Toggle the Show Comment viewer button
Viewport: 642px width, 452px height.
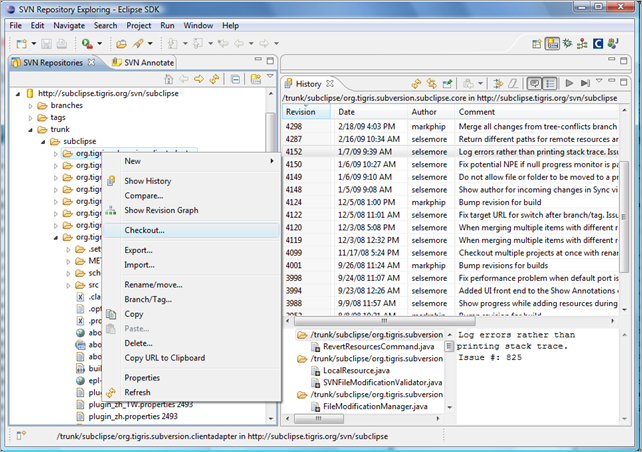(534, 83)
